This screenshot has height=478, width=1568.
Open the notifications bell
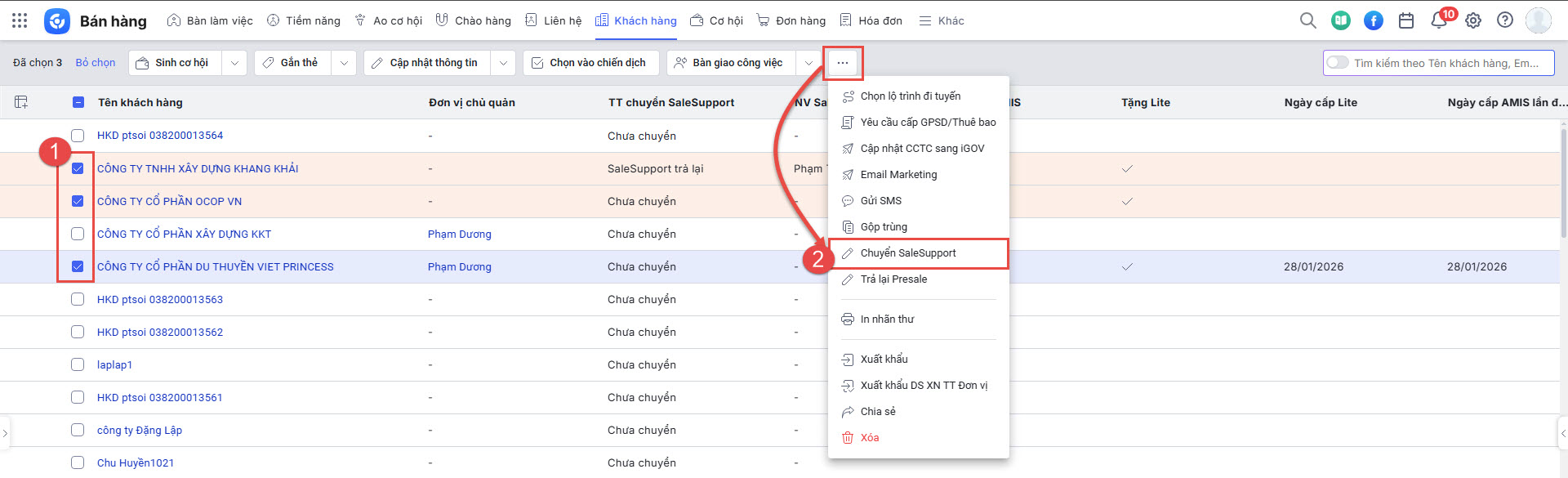tap(1439, 20)
